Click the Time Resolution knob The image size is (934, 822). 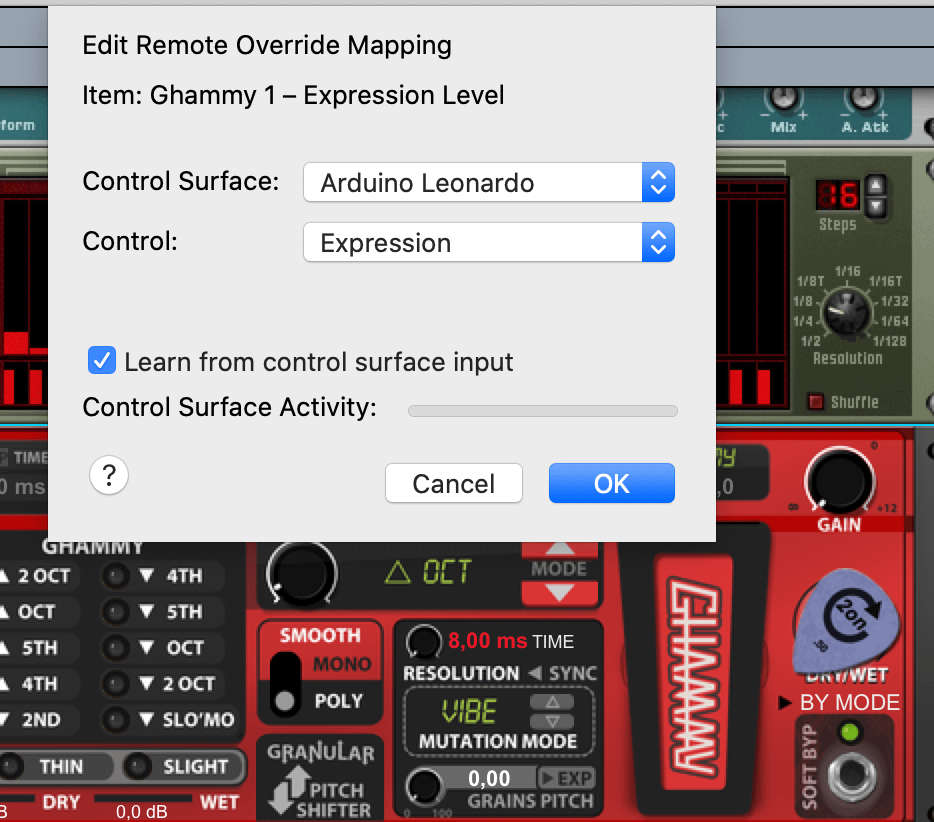[x=424, y=640]
